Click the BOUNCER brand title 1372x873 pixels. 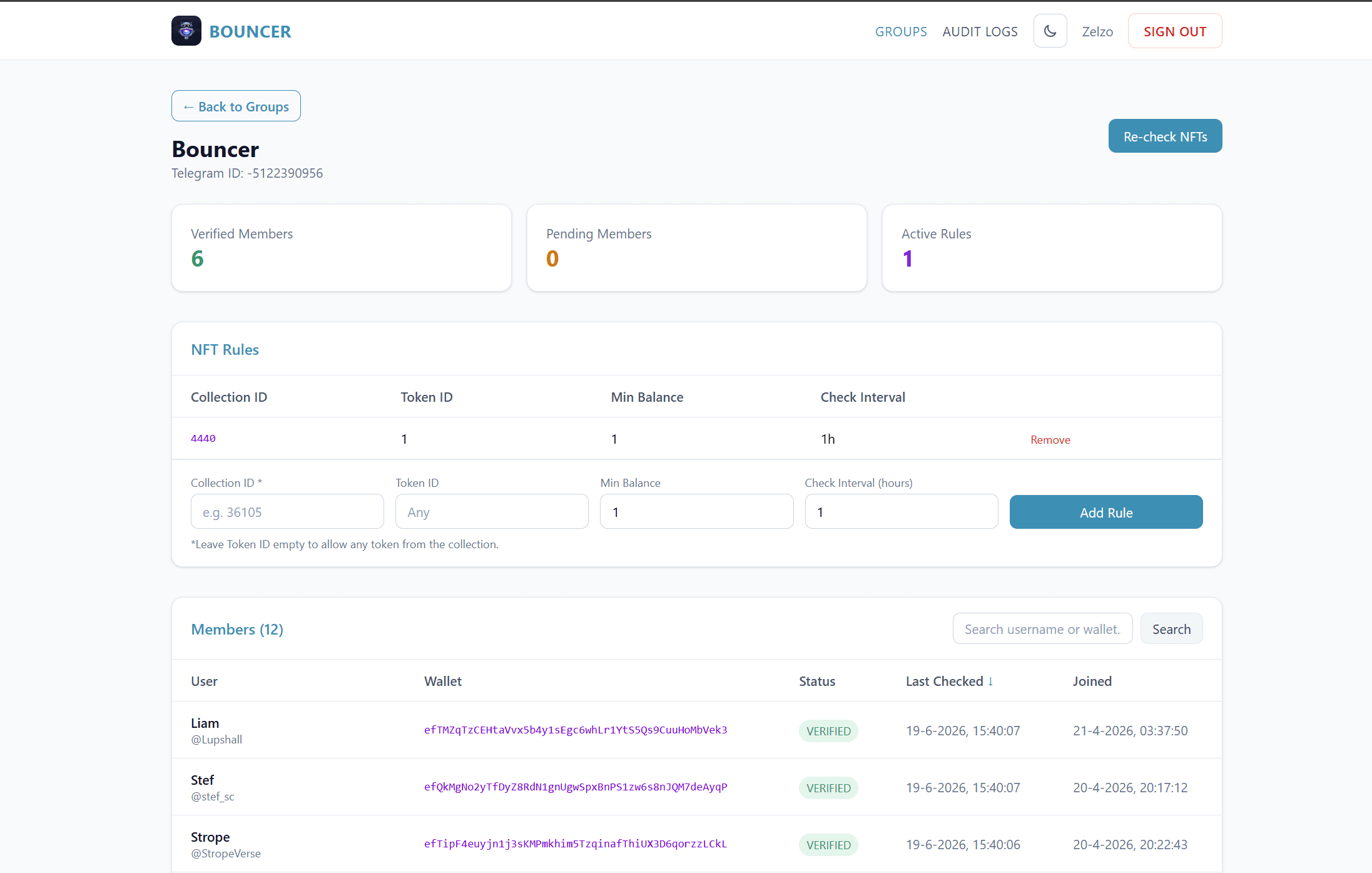click(250, 31)
